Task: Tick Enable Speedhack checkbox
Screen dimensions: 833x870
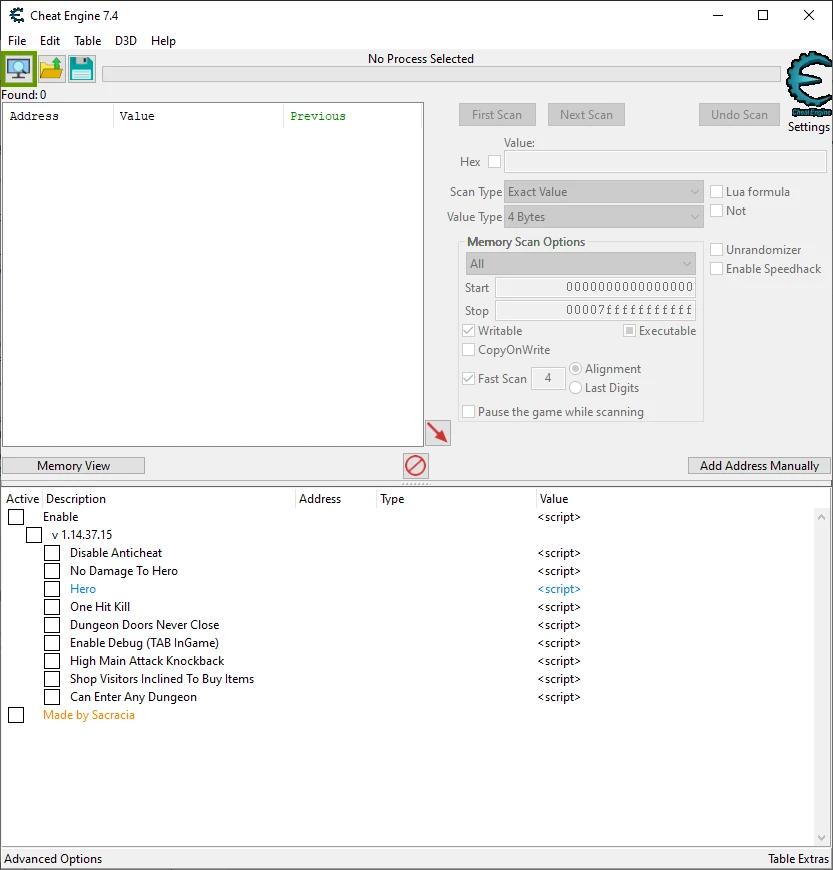Action: pos(716,269)
